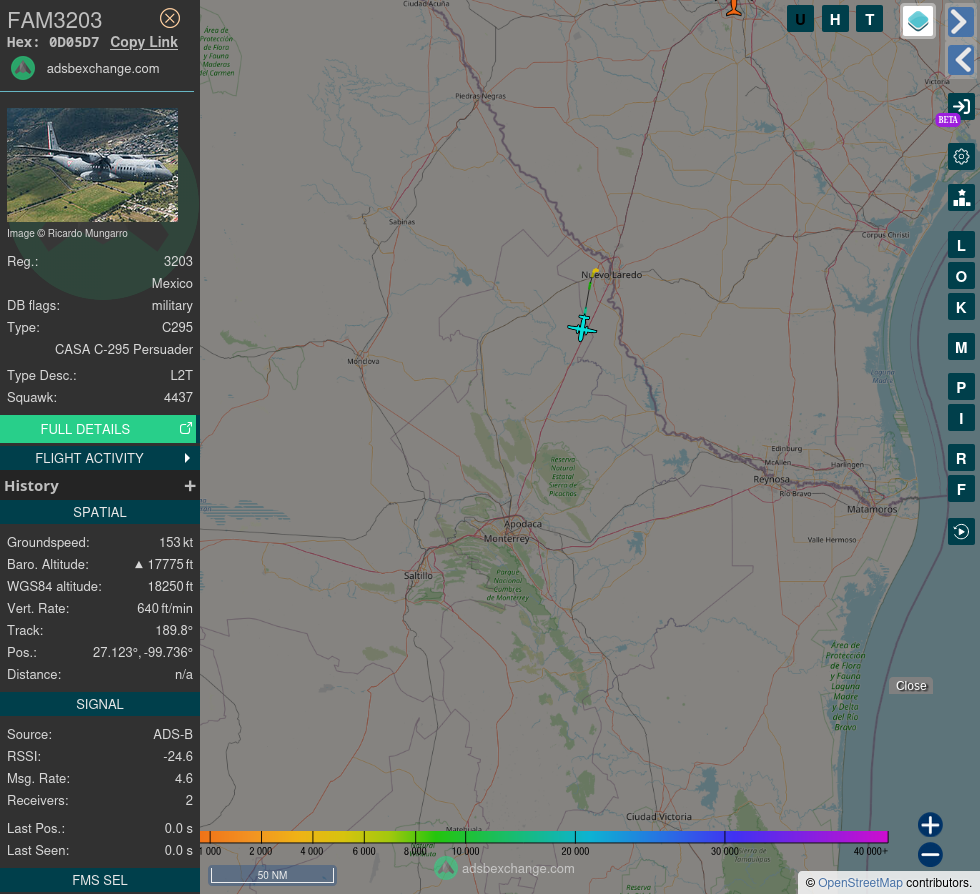Click the Image © Ricardo Mungarro credit
980x894 pixels.
click(67, 233)
